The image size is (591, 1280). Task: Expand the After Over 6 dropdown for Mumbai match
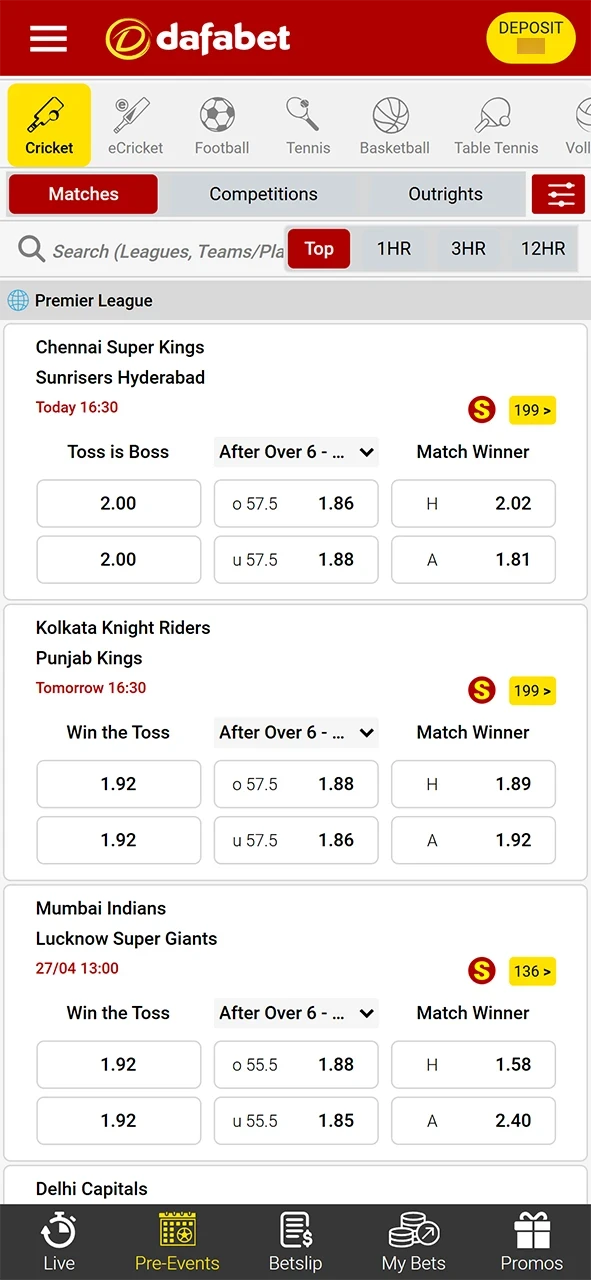click(x=295, y=1013)
